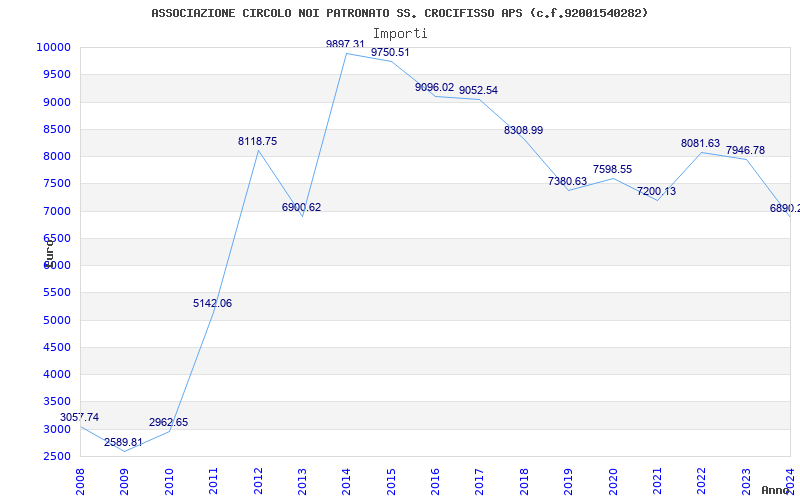
Task: Select the 9052.54 data label
Action: (479, 90)
